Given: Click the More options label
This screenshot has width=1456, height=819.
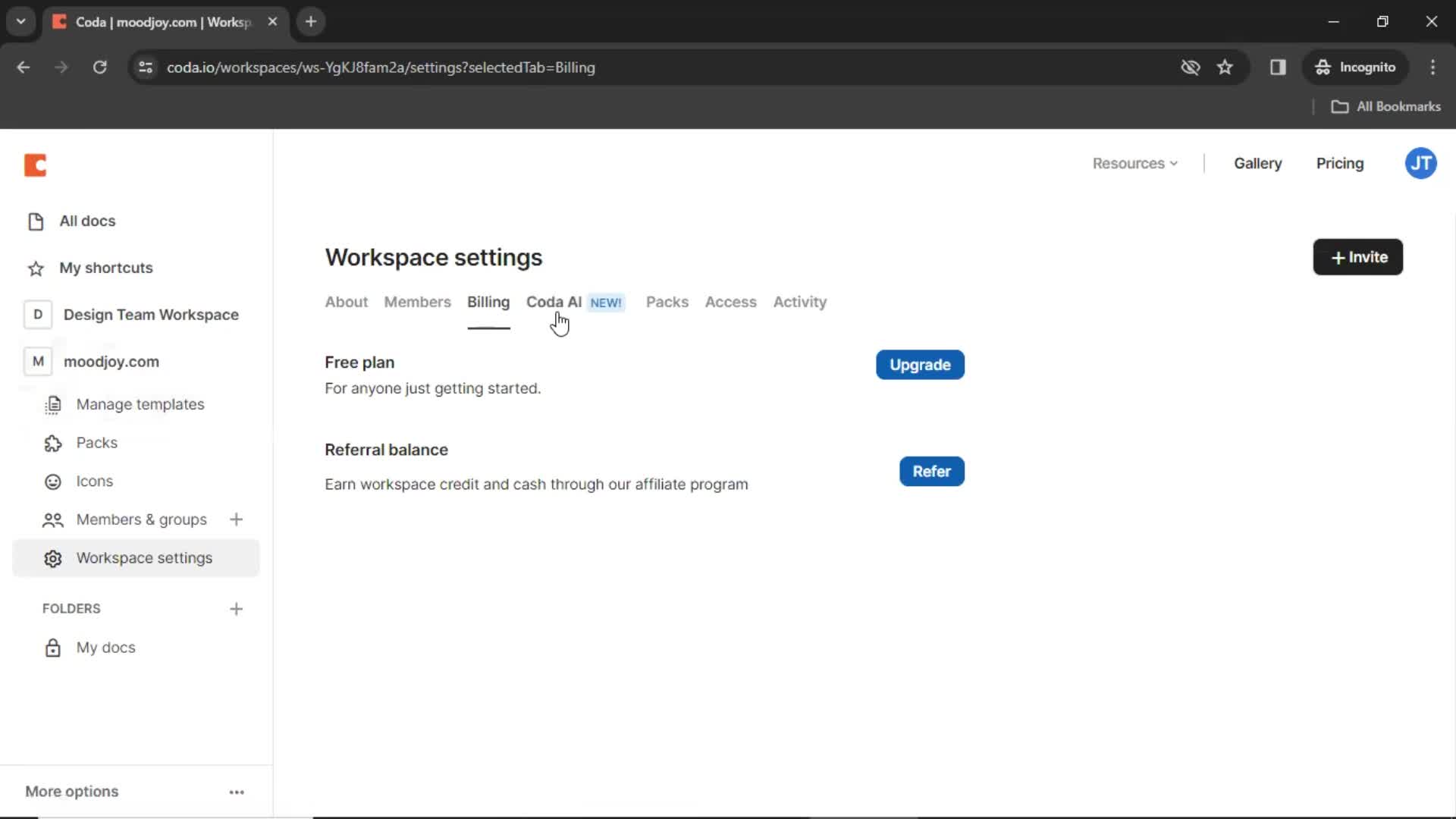Looking at the screenshot, I should (x=72, y=792).
